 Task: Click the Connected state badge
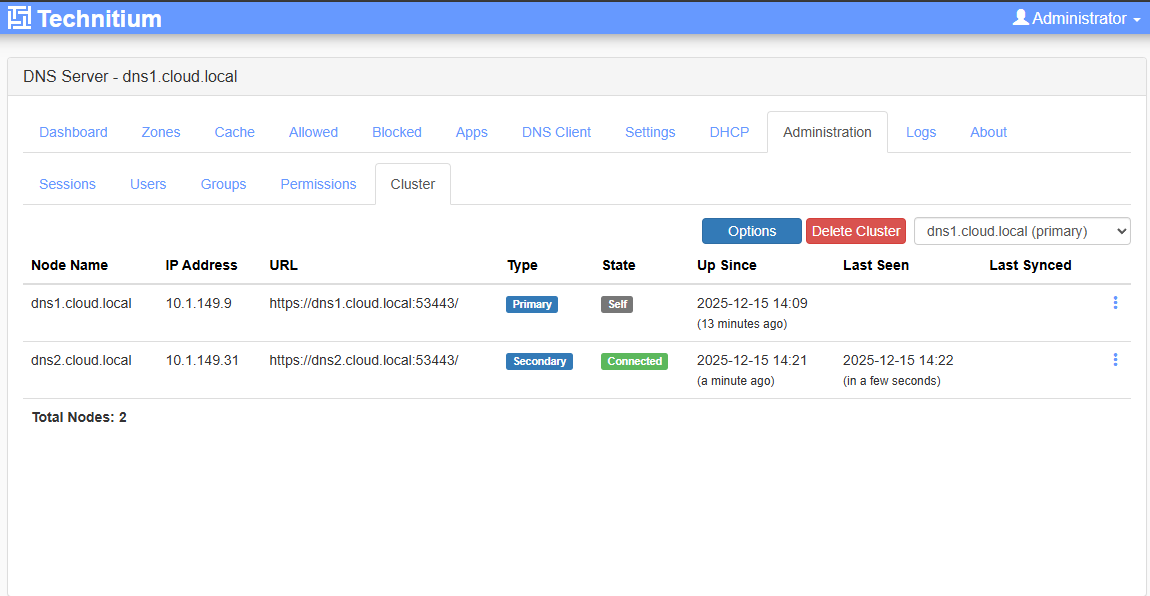[634, 361]
